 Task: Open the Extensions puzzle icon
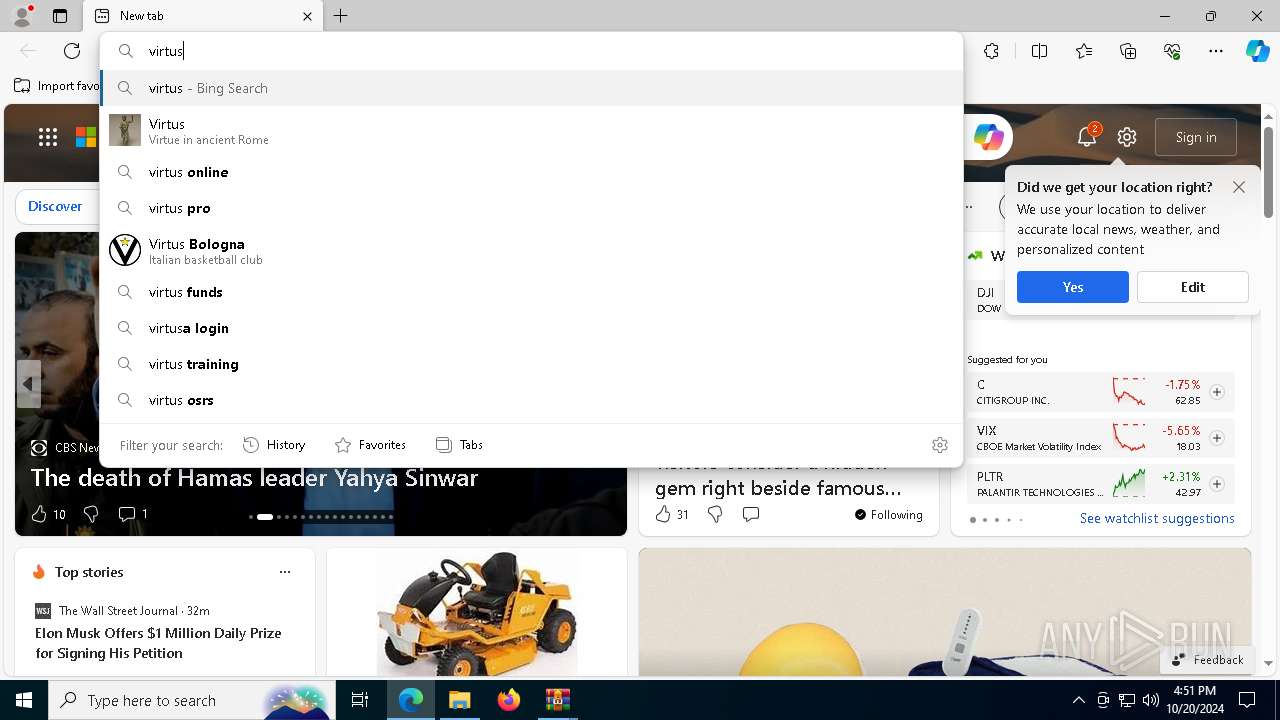pos(991,51)
